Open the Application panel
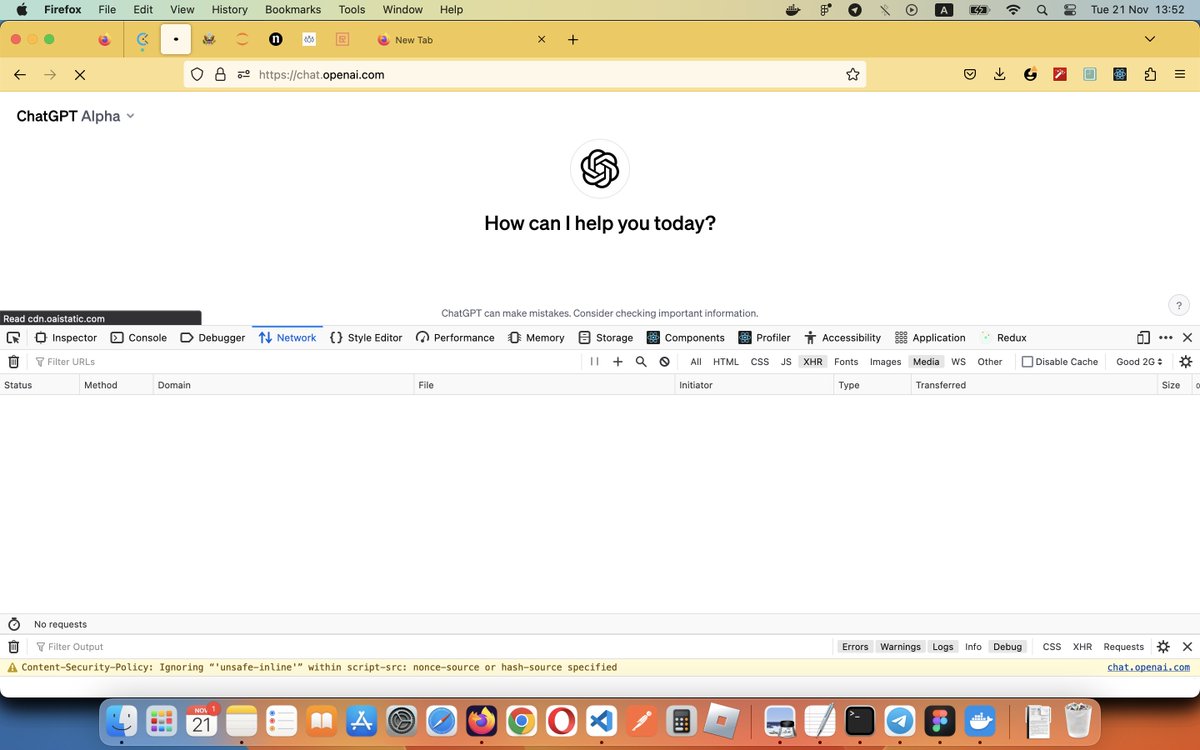This screenshot has width=1200, height=750. [930, 338]
